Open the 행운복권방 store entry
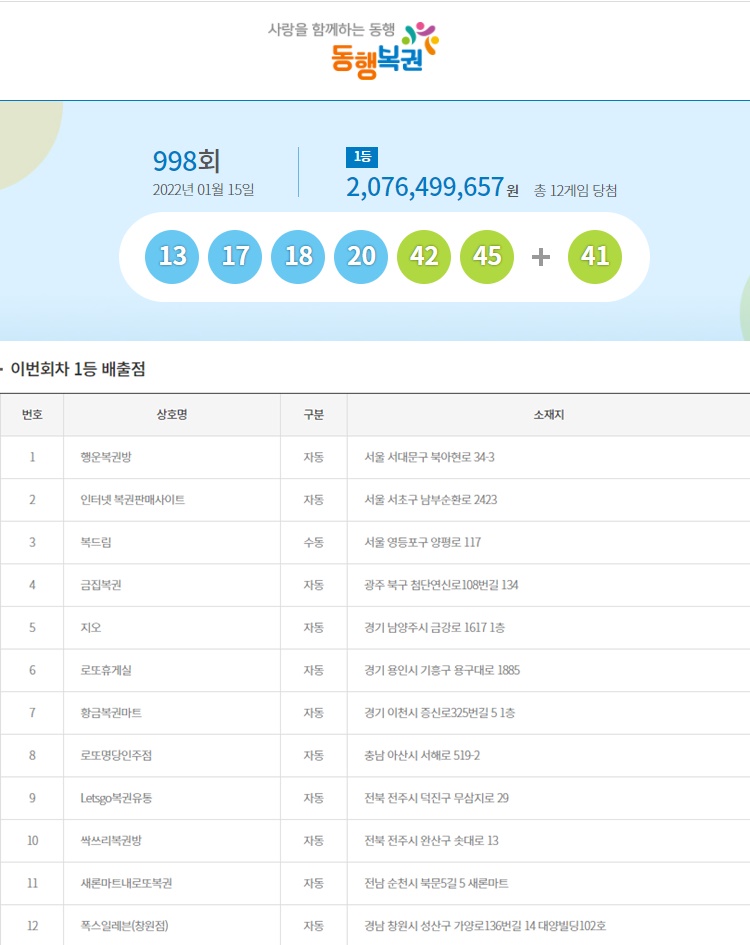This screenshot has width=750, height=945. 105,457
